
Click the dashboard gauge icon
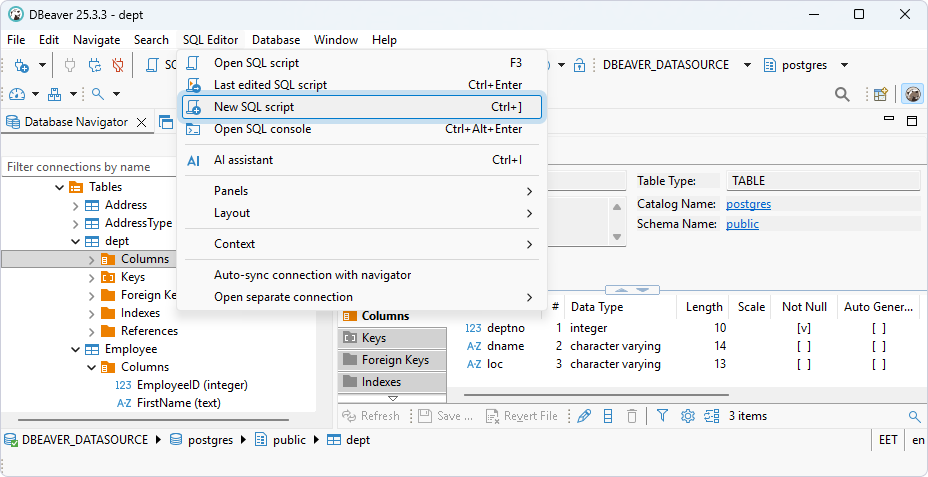point(17,94)
